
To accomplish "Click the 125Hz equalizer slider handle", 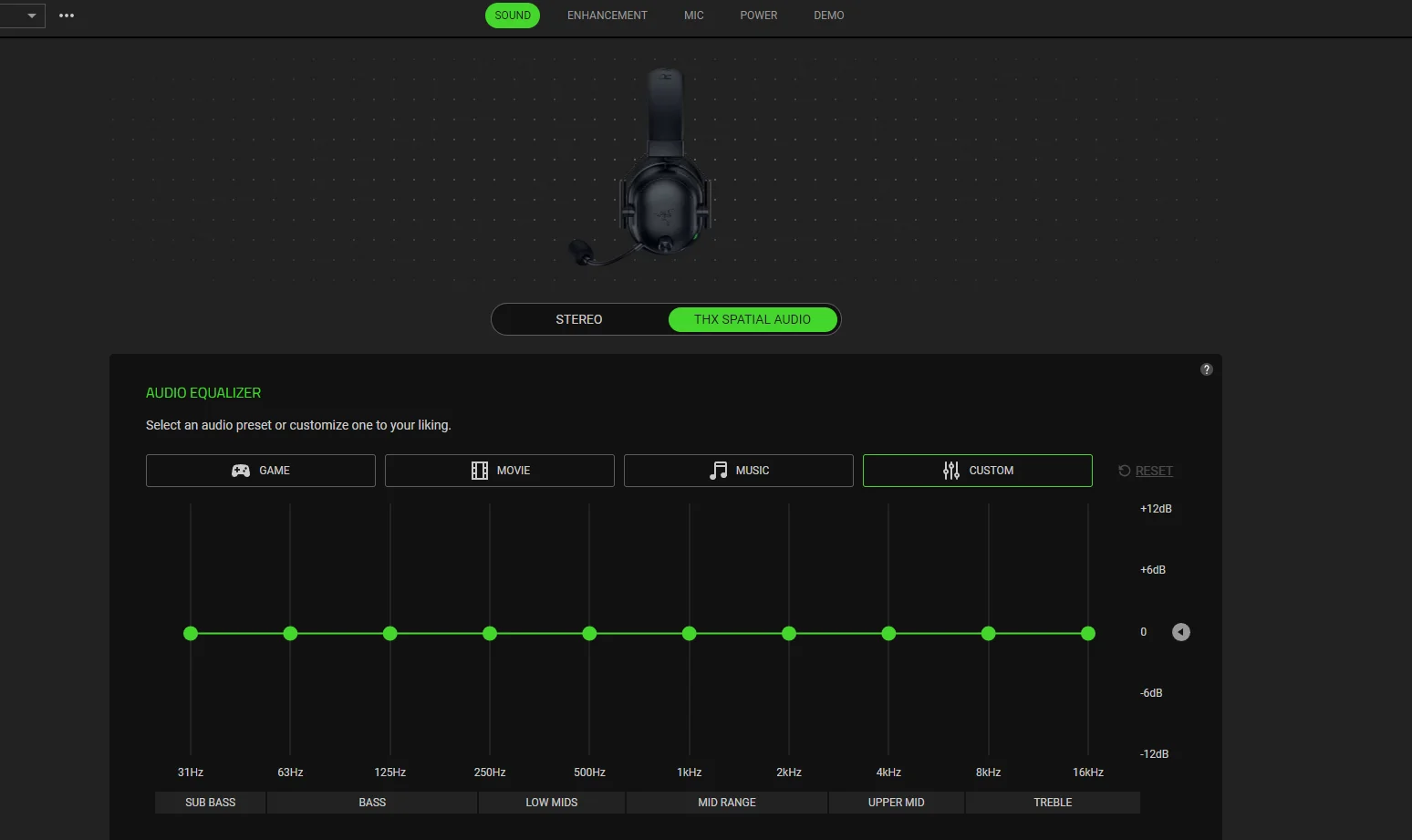I will (390, 633).
